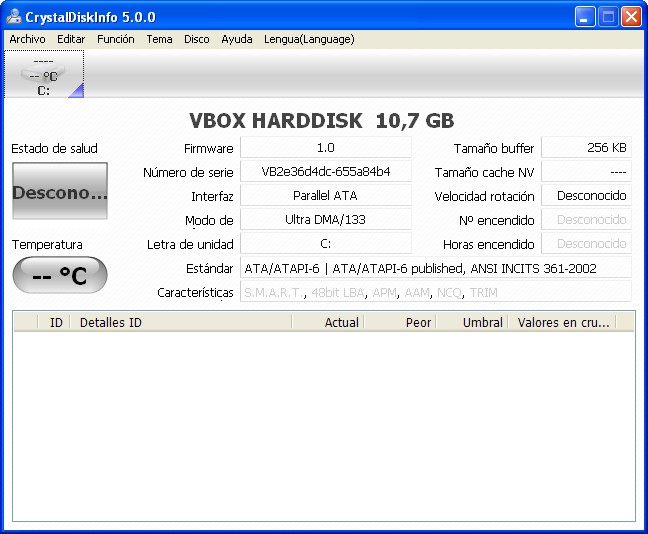This screenshot has height=534, width=648.
Task: Open the Lengua(Language) menu
Action: (309, 39)
